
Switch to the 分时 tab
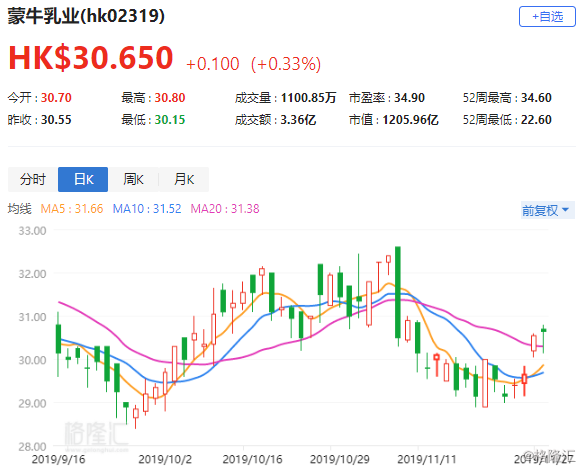click(x=33, y=180)
